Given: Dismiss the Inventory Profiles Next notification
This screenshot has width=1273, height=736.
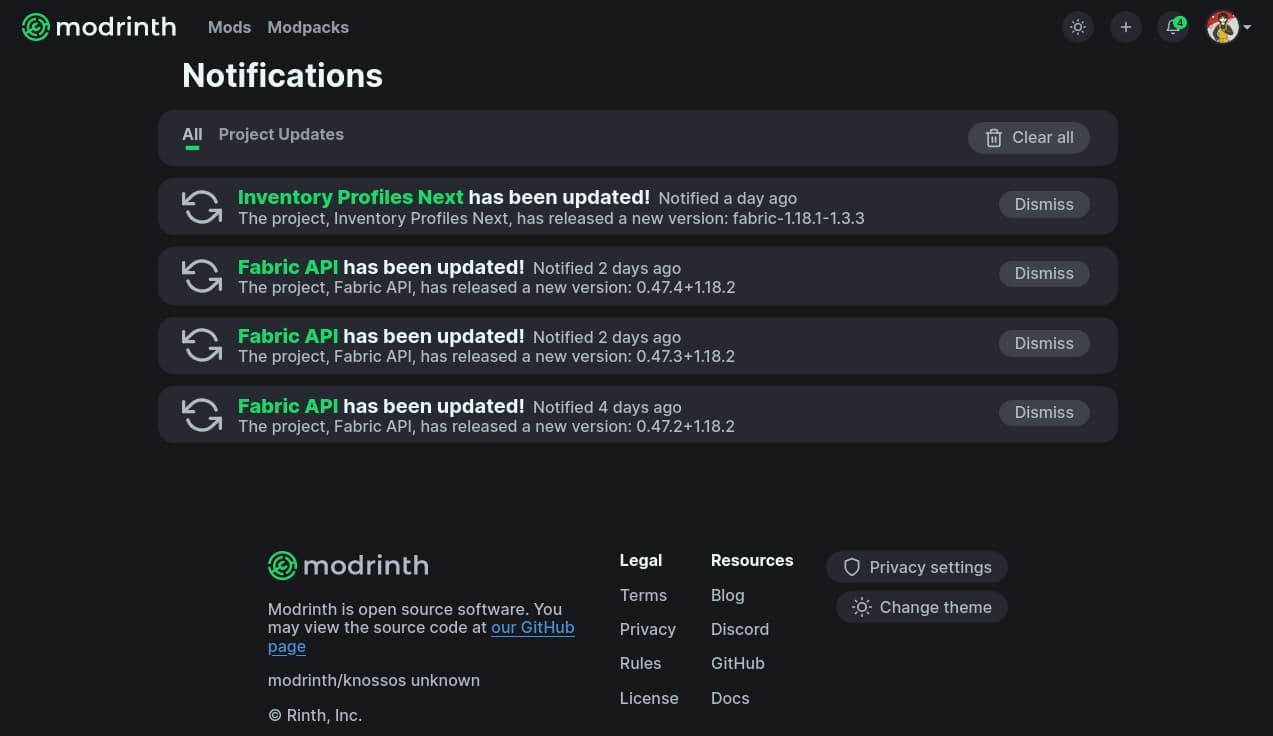Looking at the screenshot, I should click(x=1043, y=204).
